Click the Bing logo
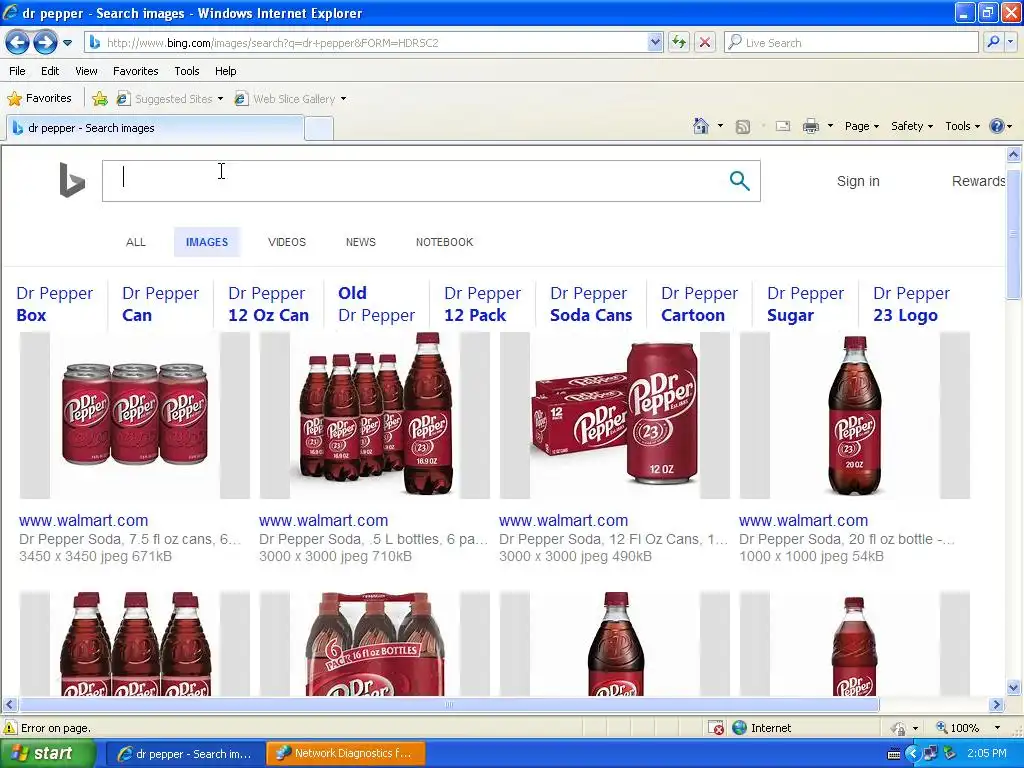This screenshot has height=768, width=1024. click(x=72, y=180)
